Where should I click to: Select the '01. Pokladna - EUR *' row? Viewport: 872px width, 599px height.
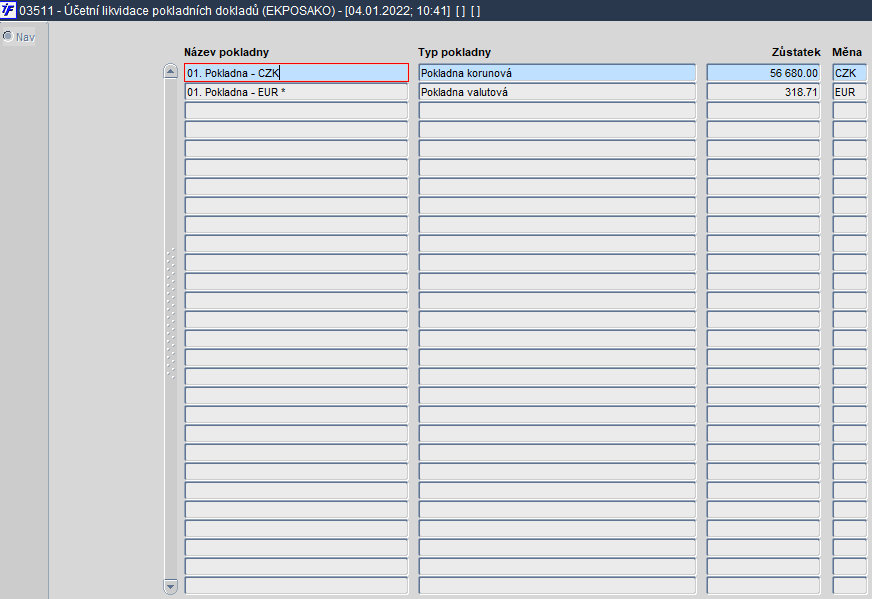(x=296, y=92)
